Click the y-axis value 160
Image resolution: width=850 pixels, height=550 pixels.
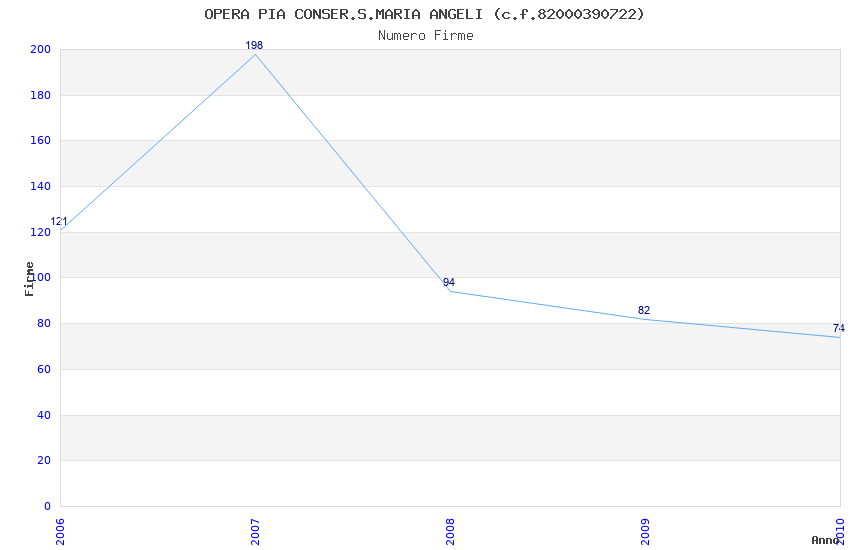click(40, 140)
